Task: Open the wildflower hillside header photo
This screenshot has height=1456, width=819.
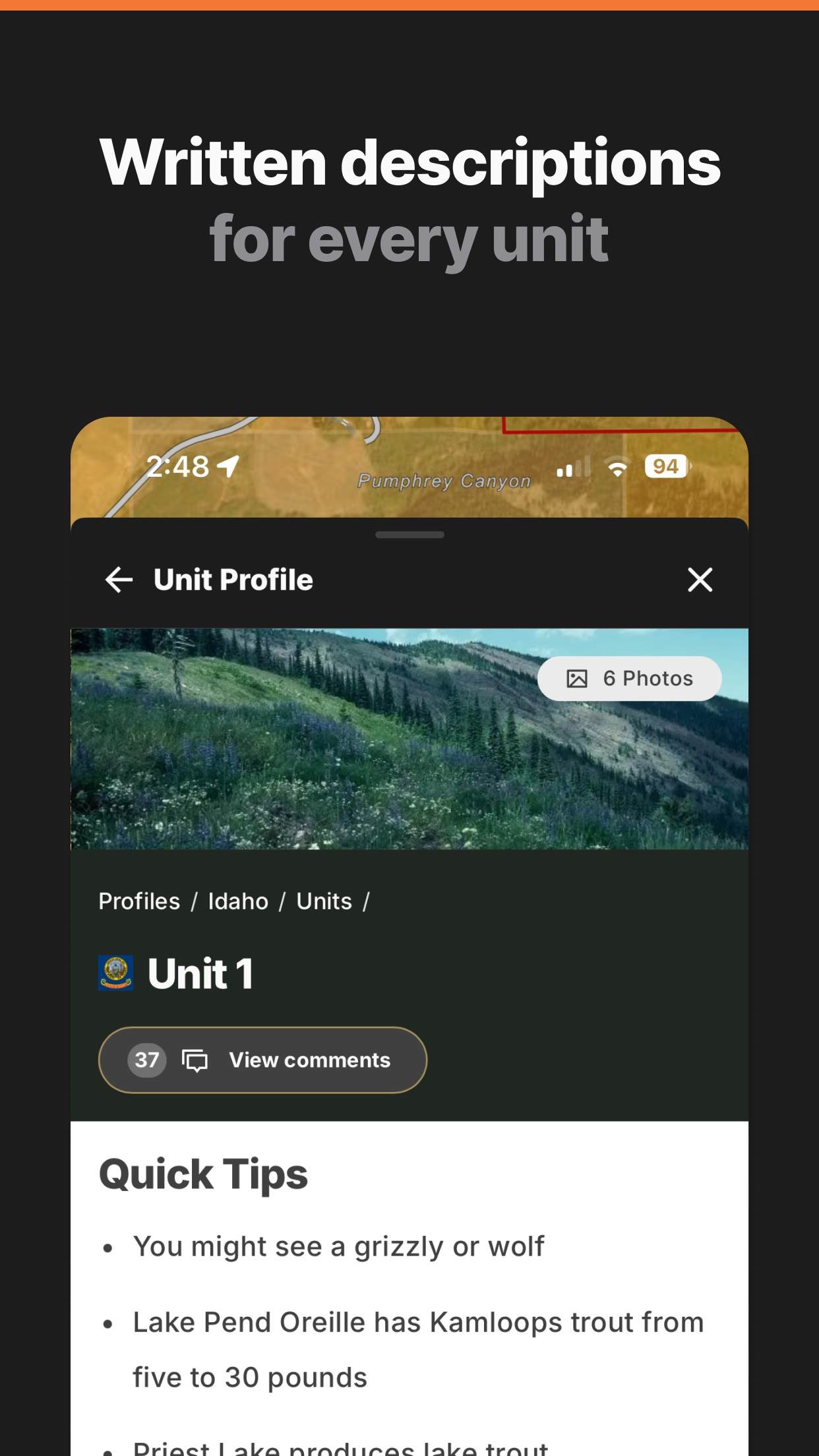Action: click(409, 739)
